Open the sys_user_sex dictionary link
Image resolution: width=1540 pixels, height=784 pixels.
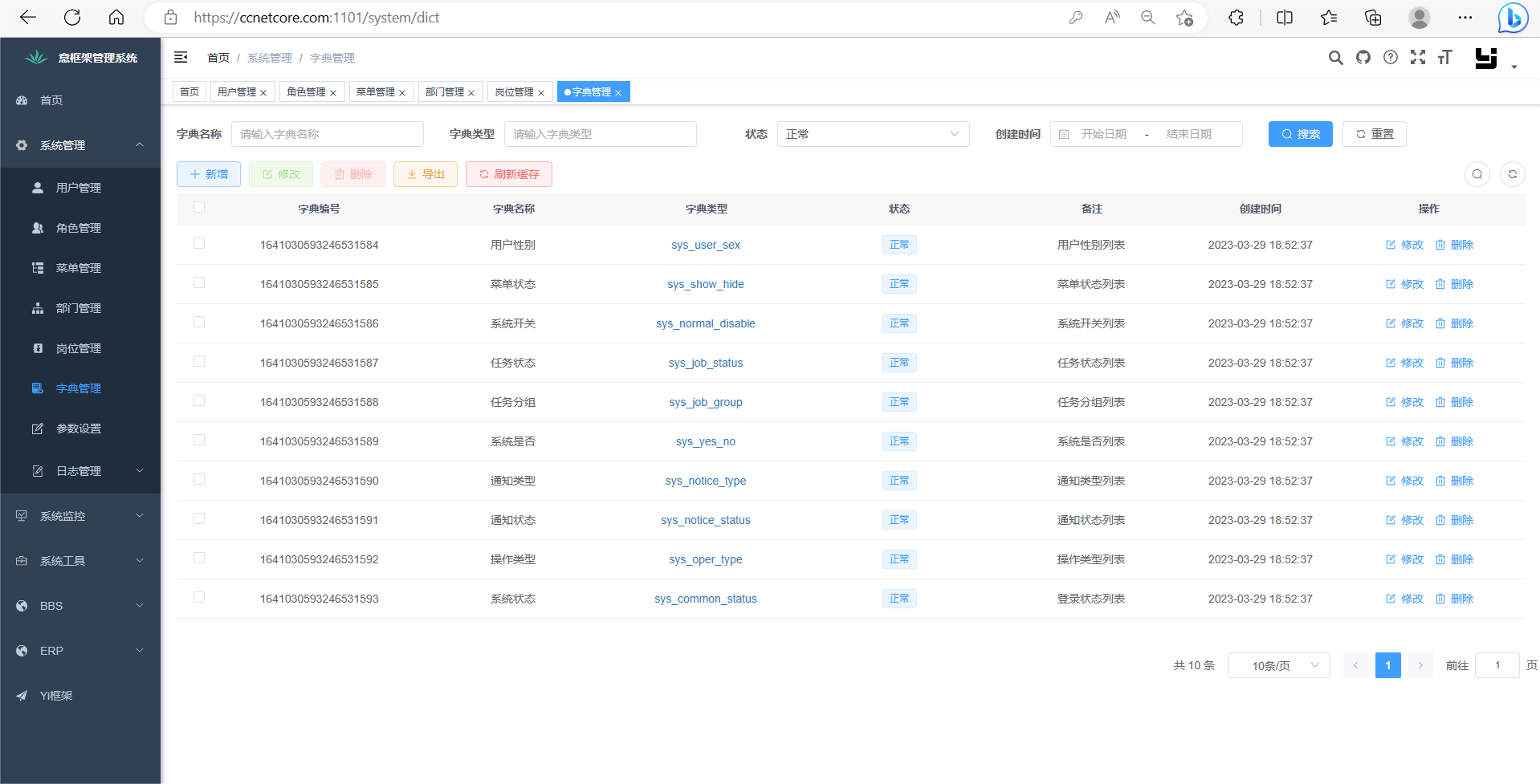coord(706,245)
